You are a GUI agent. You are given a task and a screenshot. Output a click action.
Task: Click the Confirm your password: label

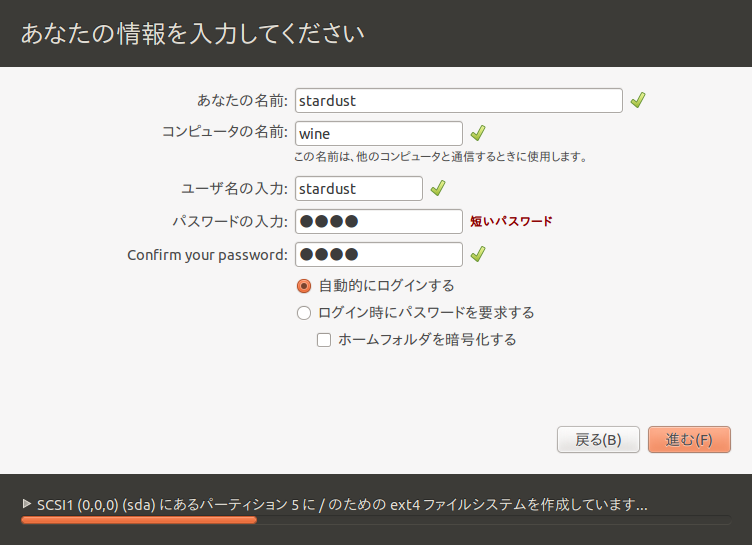[207, 255]
